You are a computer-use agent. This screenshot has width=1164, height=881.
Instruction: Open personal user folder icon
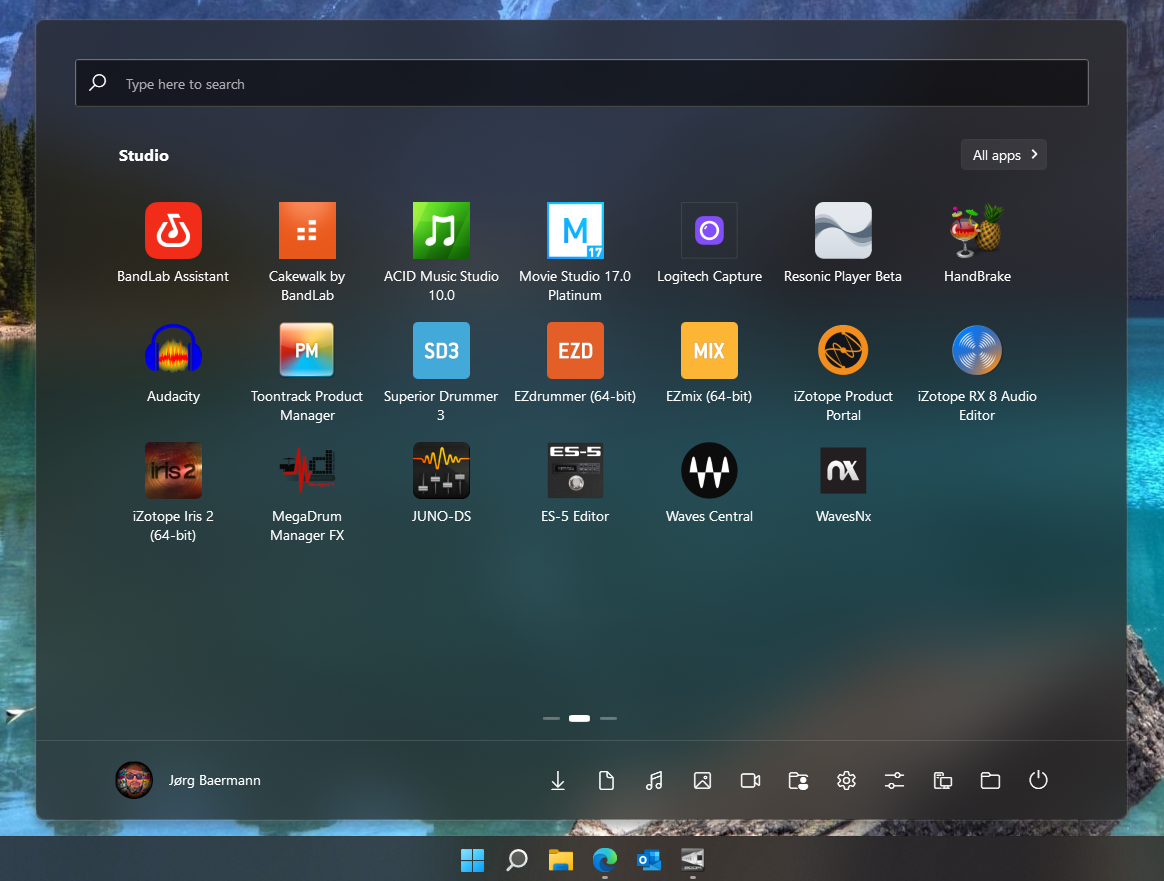point(798,780)
